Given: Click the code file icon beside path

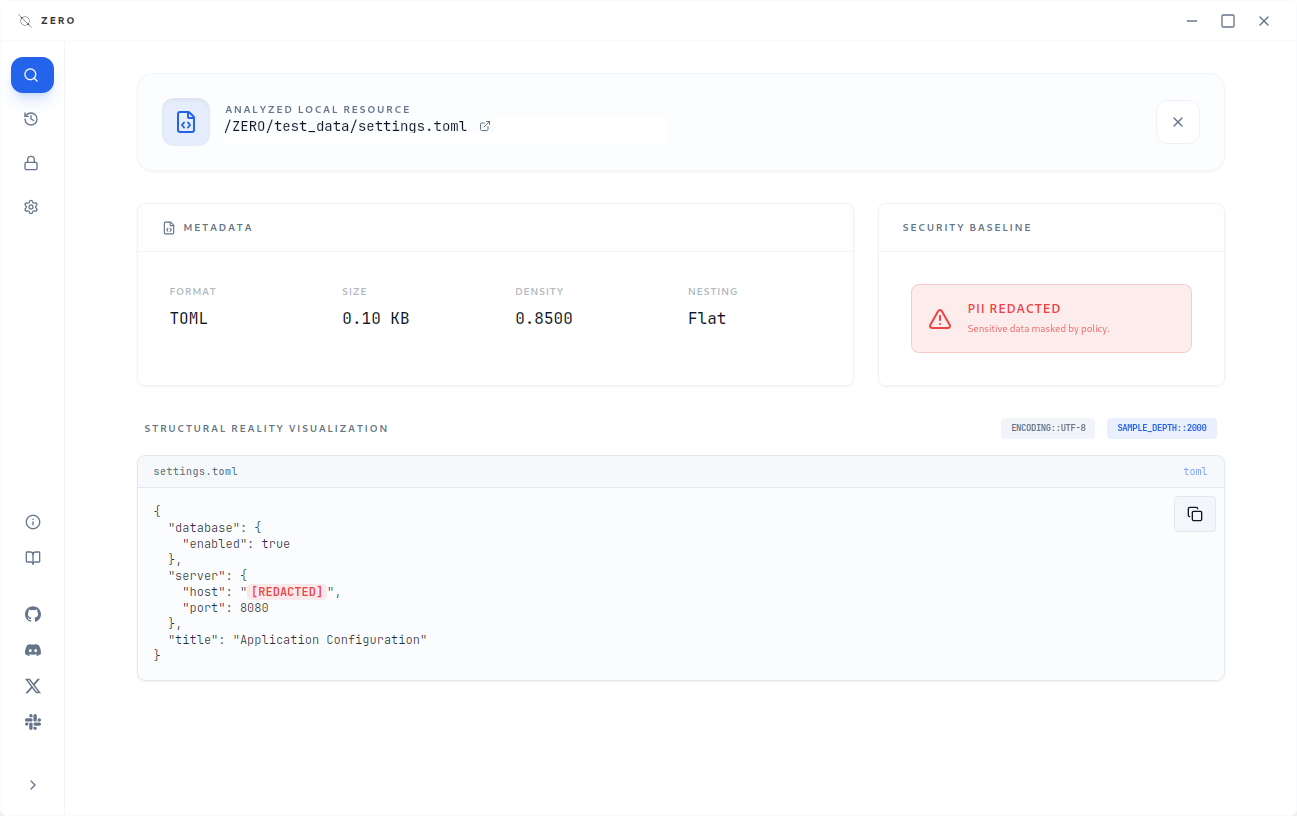Looking at the screenshot, I should coord(186,122).
